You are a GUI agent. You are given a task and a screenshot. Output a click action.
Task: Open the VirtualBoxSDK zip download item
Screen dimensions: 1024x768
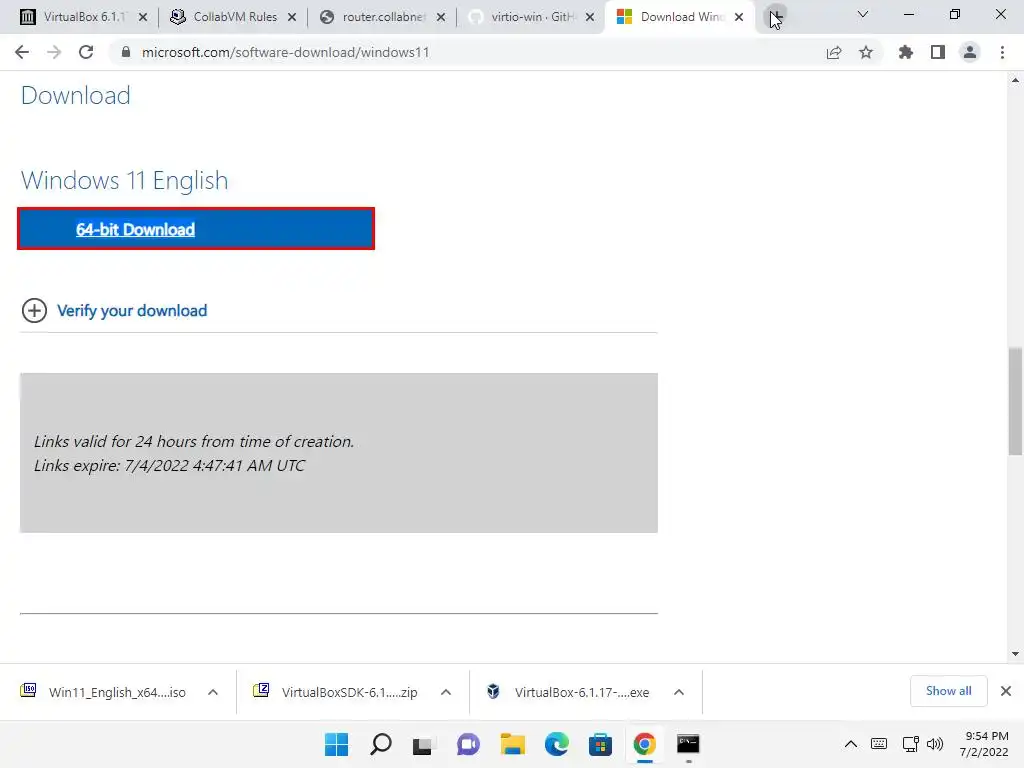(338, 692)
